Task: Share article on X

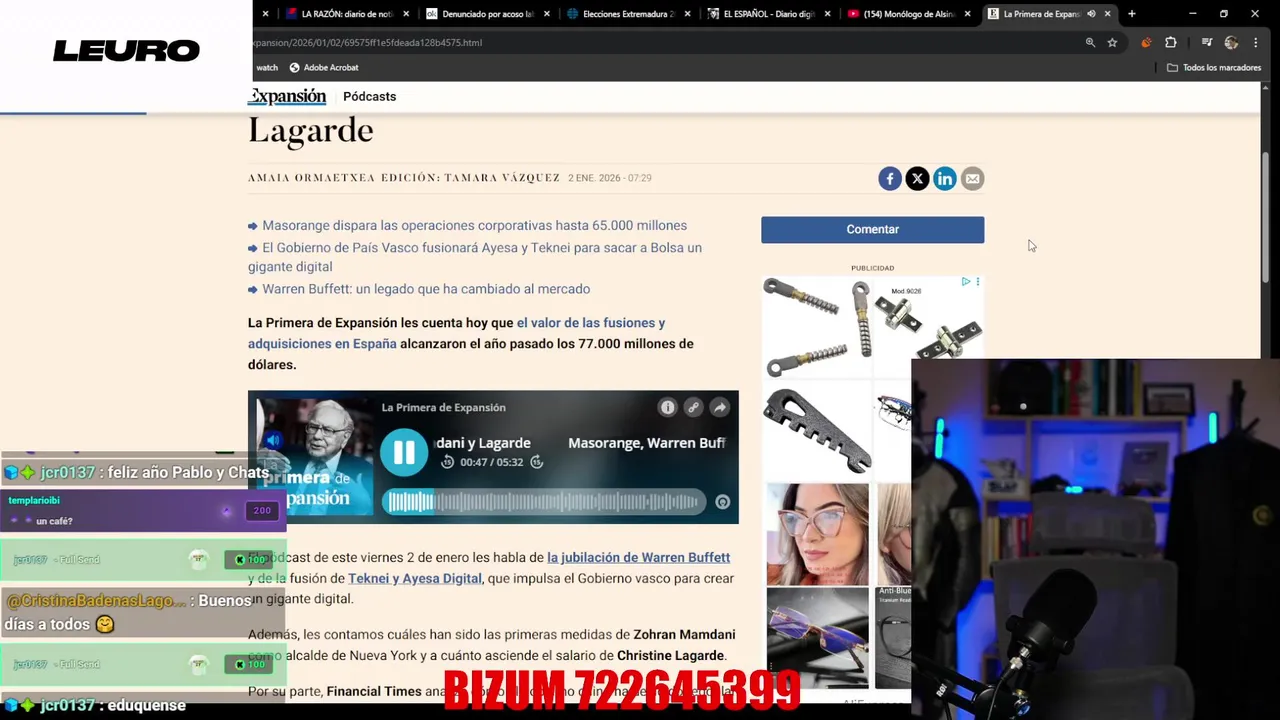Action: coord(917,179)
